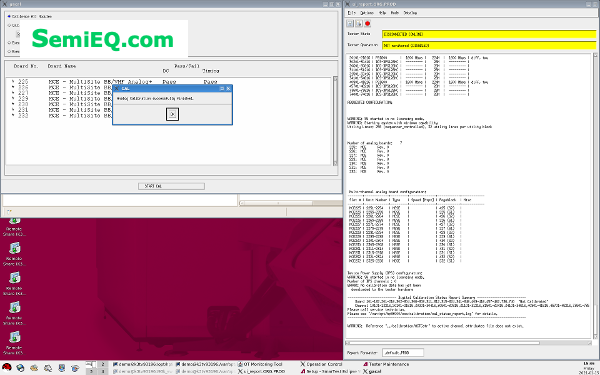
Task: Click the OK button in the Cal dialog
Action: 172,114
